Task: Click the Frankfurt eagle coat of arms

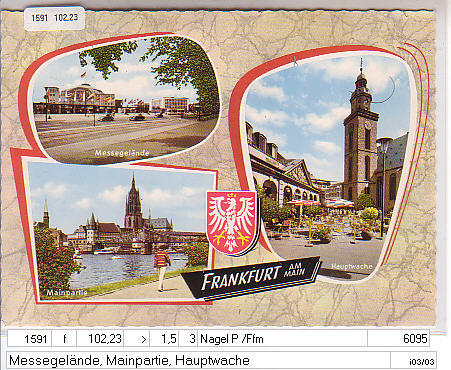Action: pyautogui.click(x=232, y=223)
